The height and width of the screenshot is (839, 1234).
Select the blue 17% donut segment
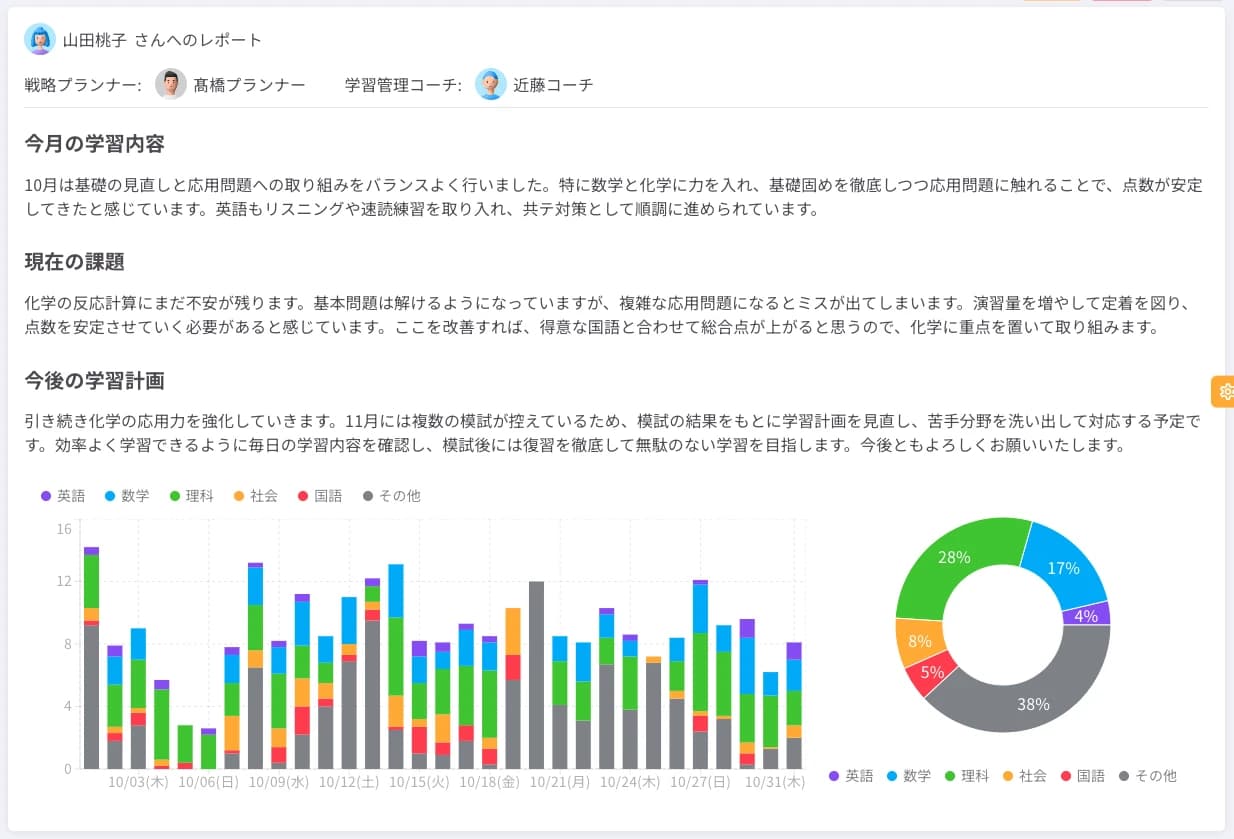pyautogui.click(x=1063, y=568)
